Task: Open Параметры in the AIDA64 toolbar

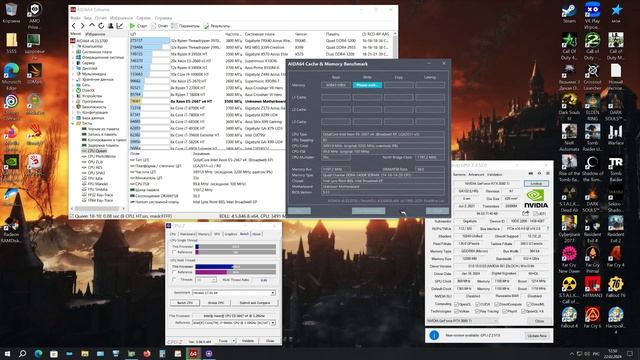Action: click(186, 26)
